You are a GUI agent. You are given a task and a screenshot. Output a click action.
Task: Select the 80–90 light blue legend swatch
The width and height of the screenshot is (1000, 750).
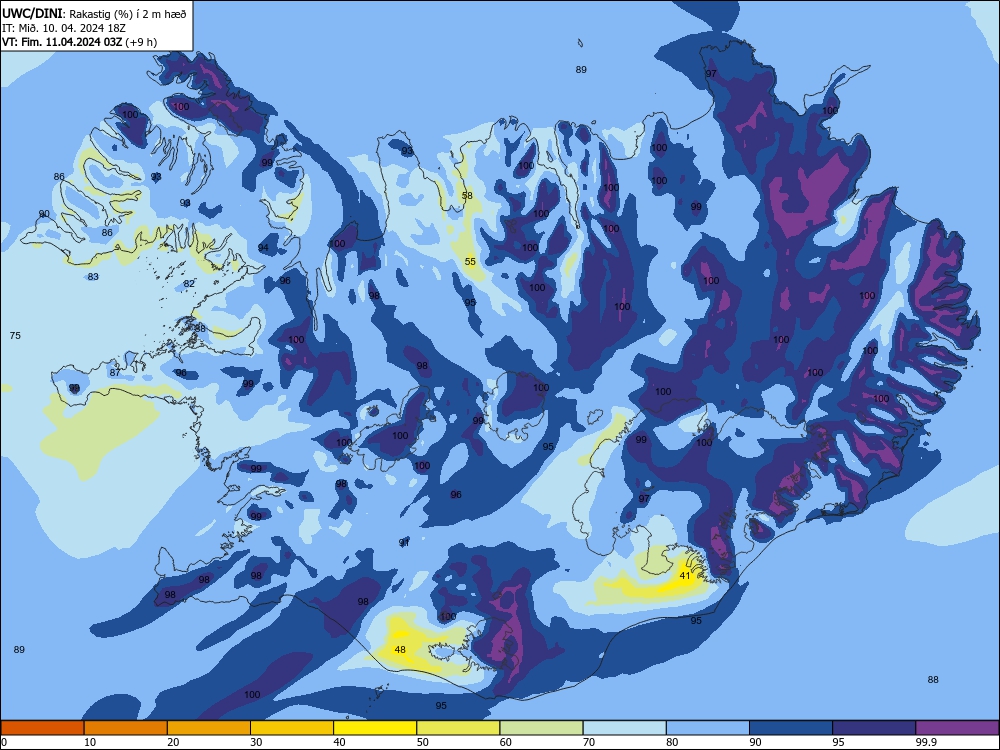click(x=708, y=728)
